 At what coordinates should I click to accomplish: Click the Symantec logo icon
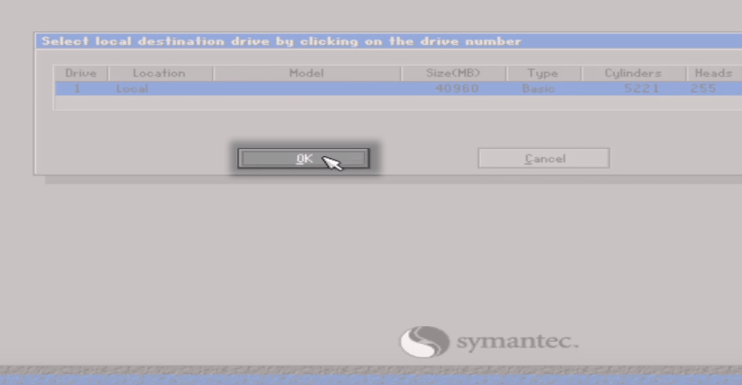pos(424,341)
